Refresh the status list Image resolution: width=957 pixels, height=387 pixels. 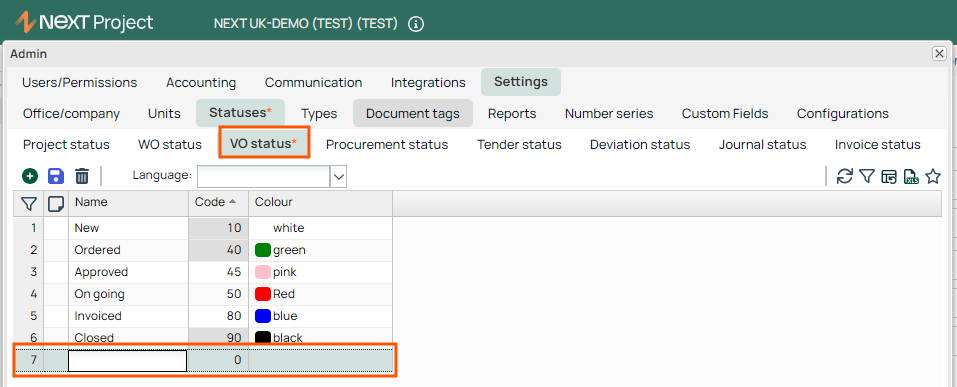(x=845, y=176)
